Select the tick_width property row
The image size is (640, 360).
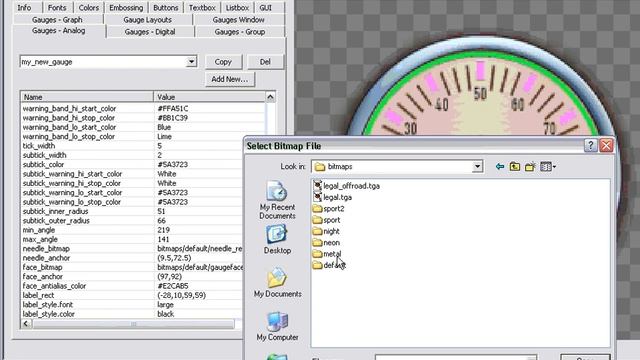[143, 146]
